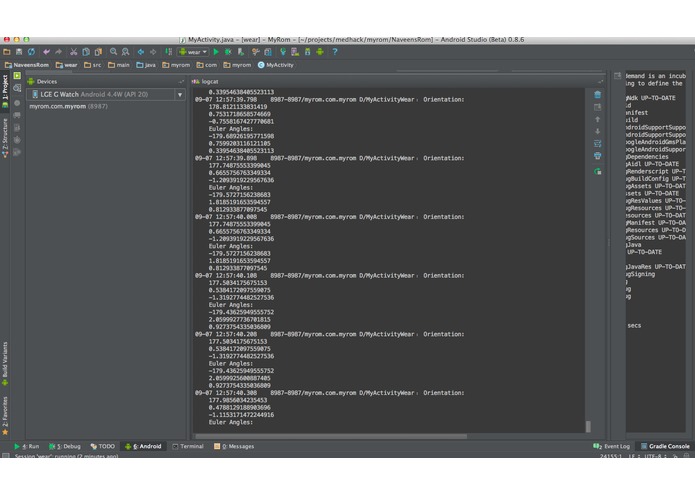This screenshot has height=494, width=695.
Task: Click the green screen record icon beside Devices
Action: 17,76
